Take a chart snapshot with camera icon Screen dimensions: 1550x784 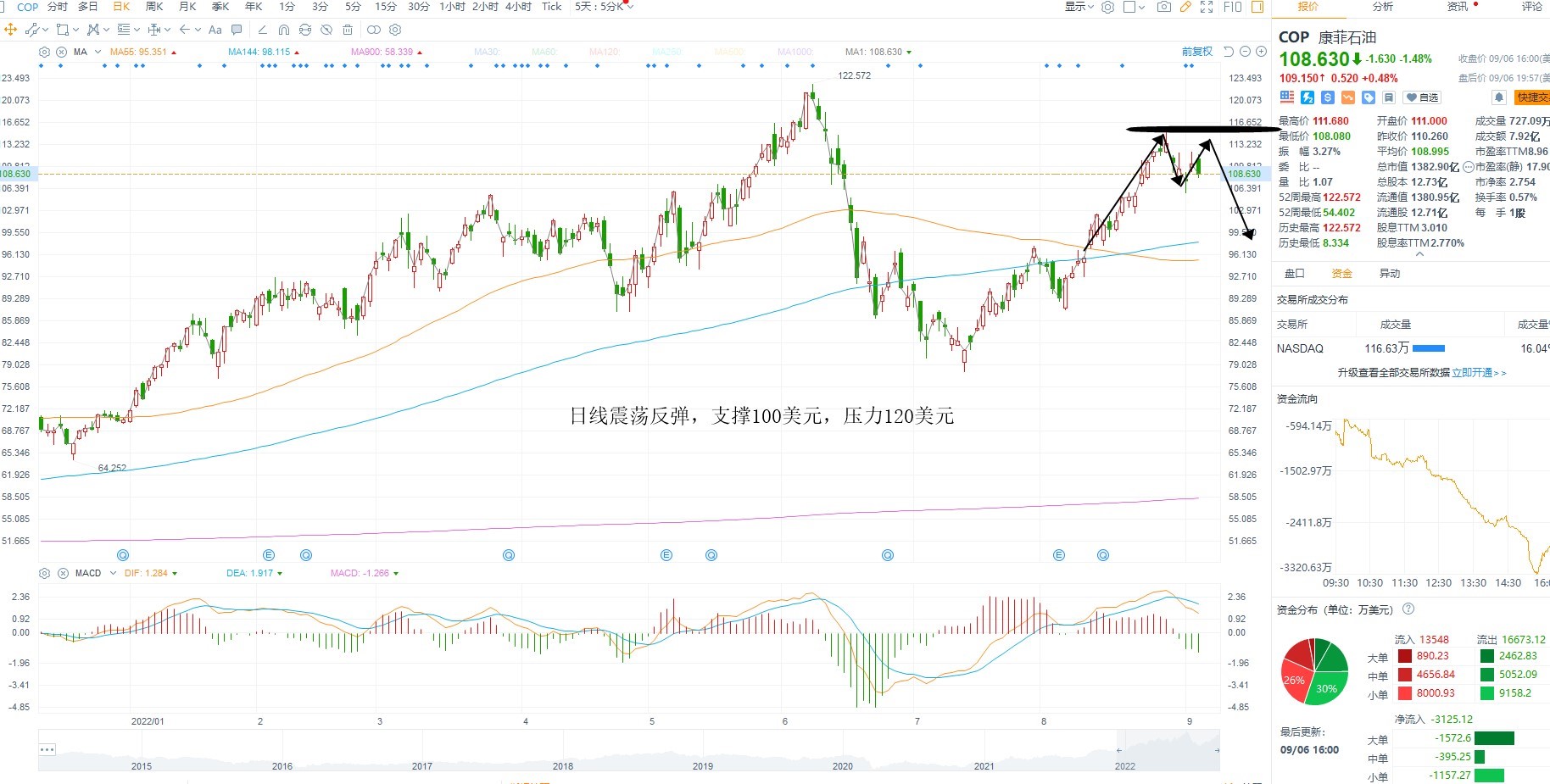1164,7
